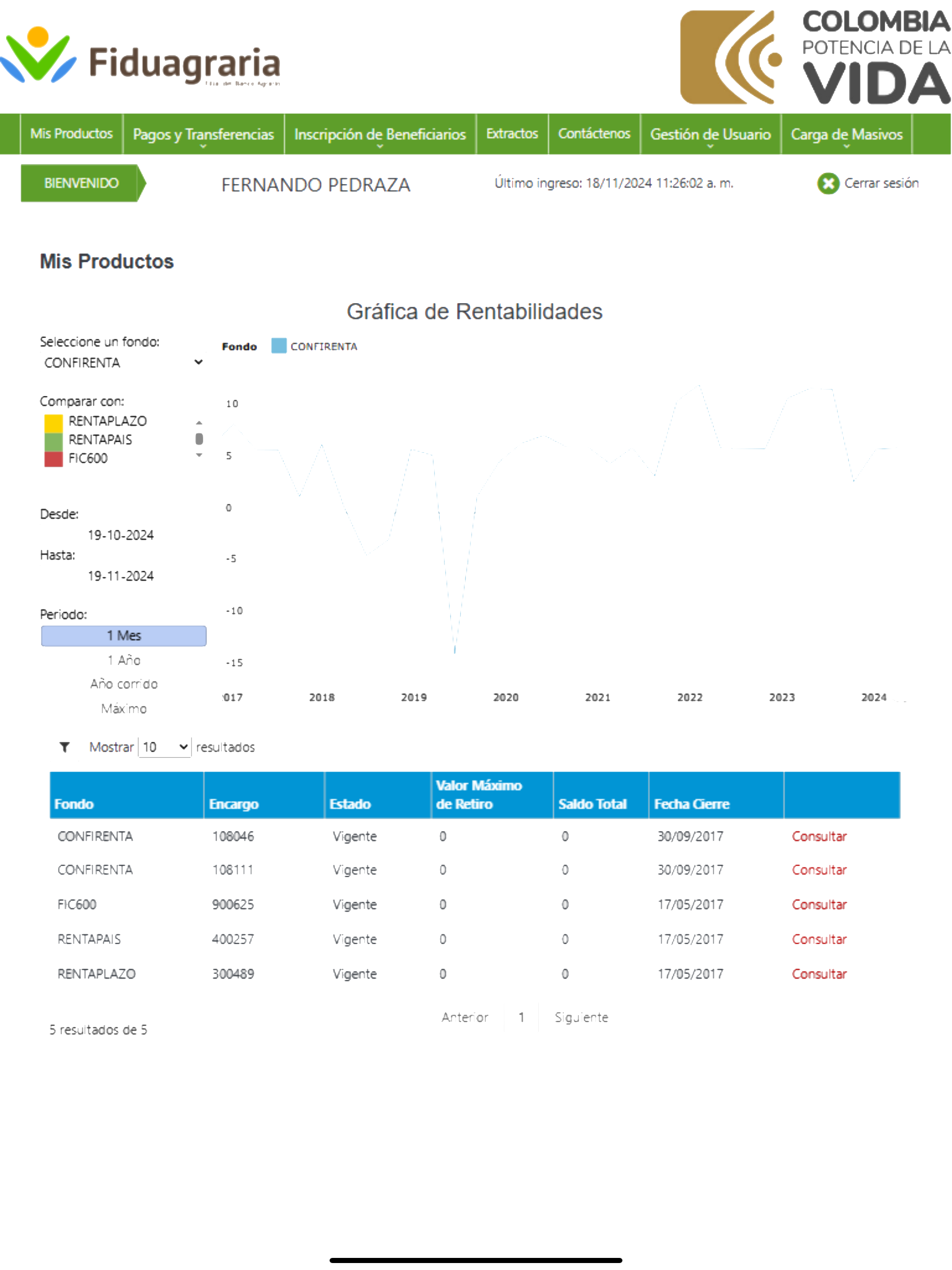Expand Inscripción de Beneficiarios menu

coord(379,134)
